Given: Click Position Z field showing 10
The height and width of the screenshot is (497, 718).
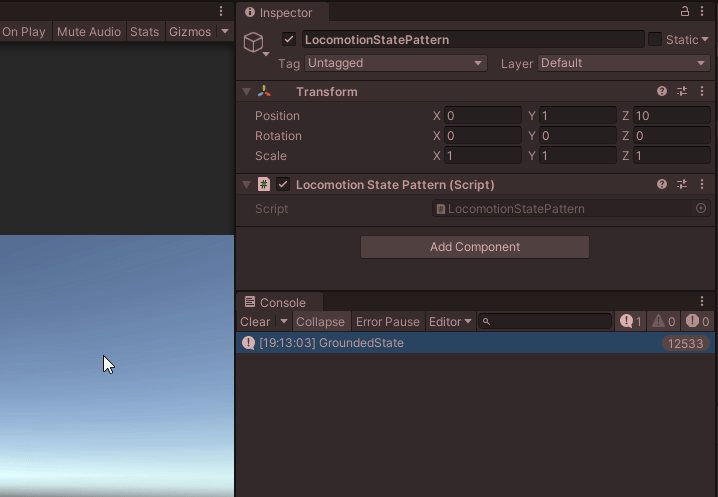Looking at the screenshot, I should pyautogui.click(x=672, y=115).
